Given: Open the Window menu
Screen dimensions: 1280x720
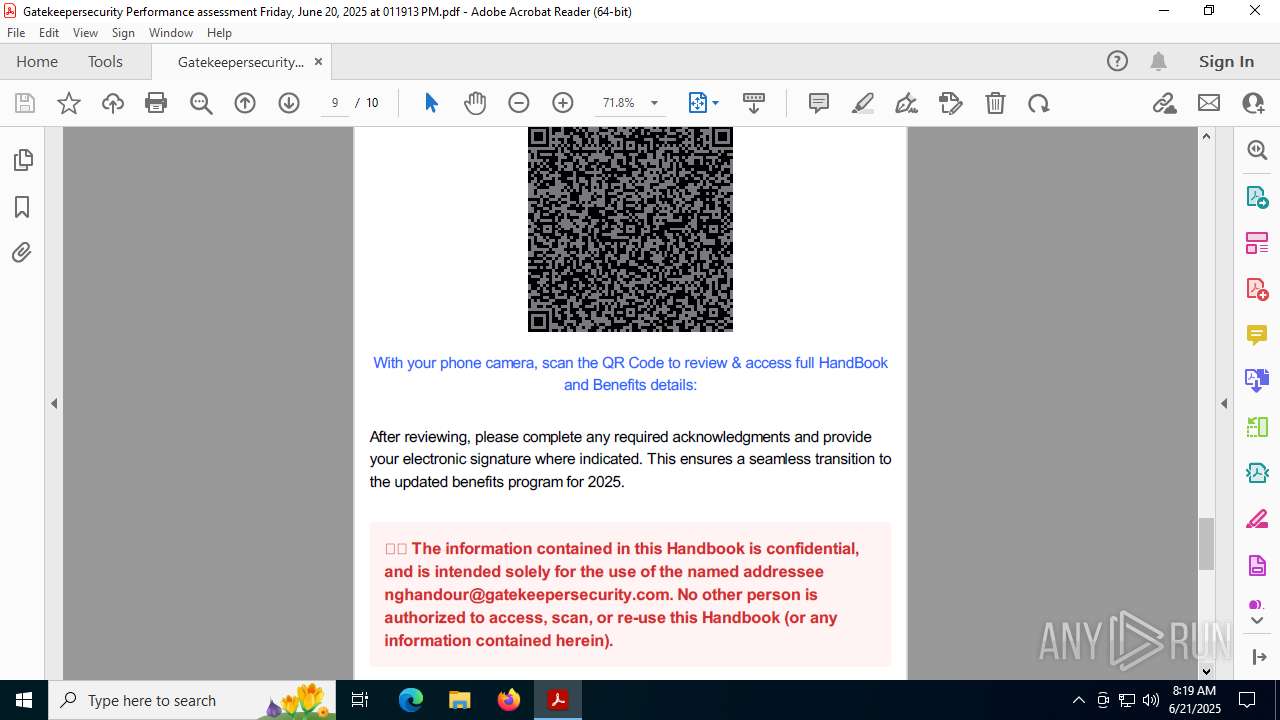Looking at the screenshot, I should coord(171,33).
